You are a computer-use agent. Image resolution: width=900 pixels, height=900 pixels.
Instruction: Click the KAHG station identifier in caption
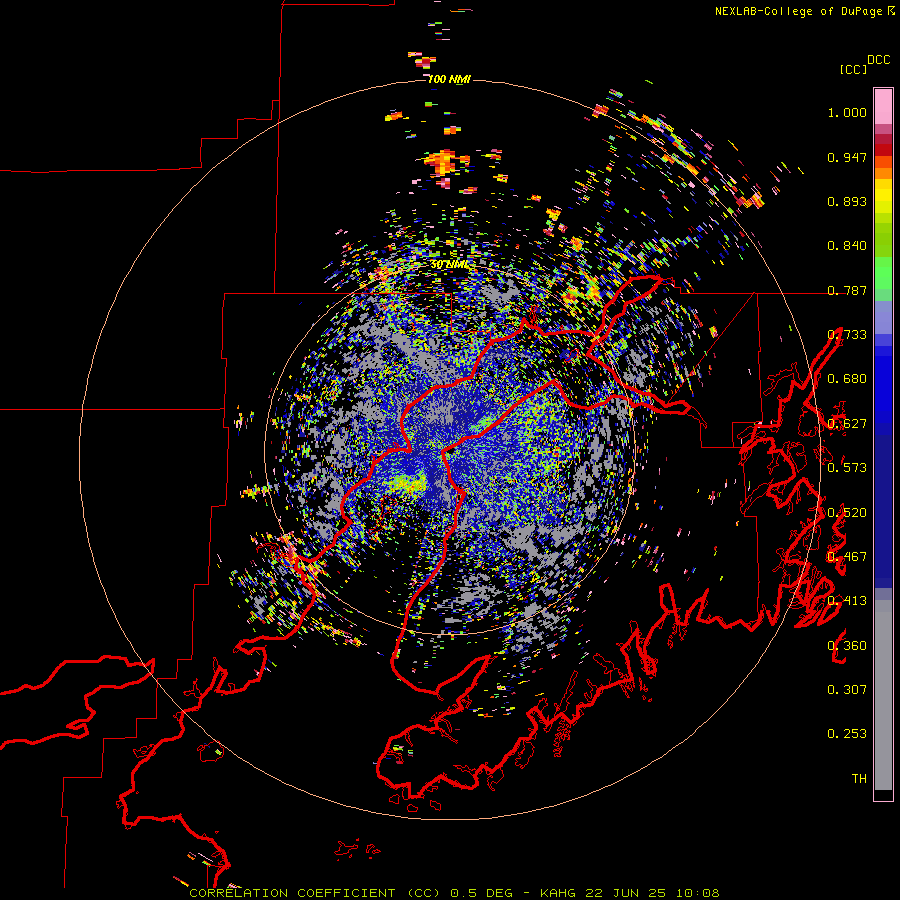click(557, 893)
